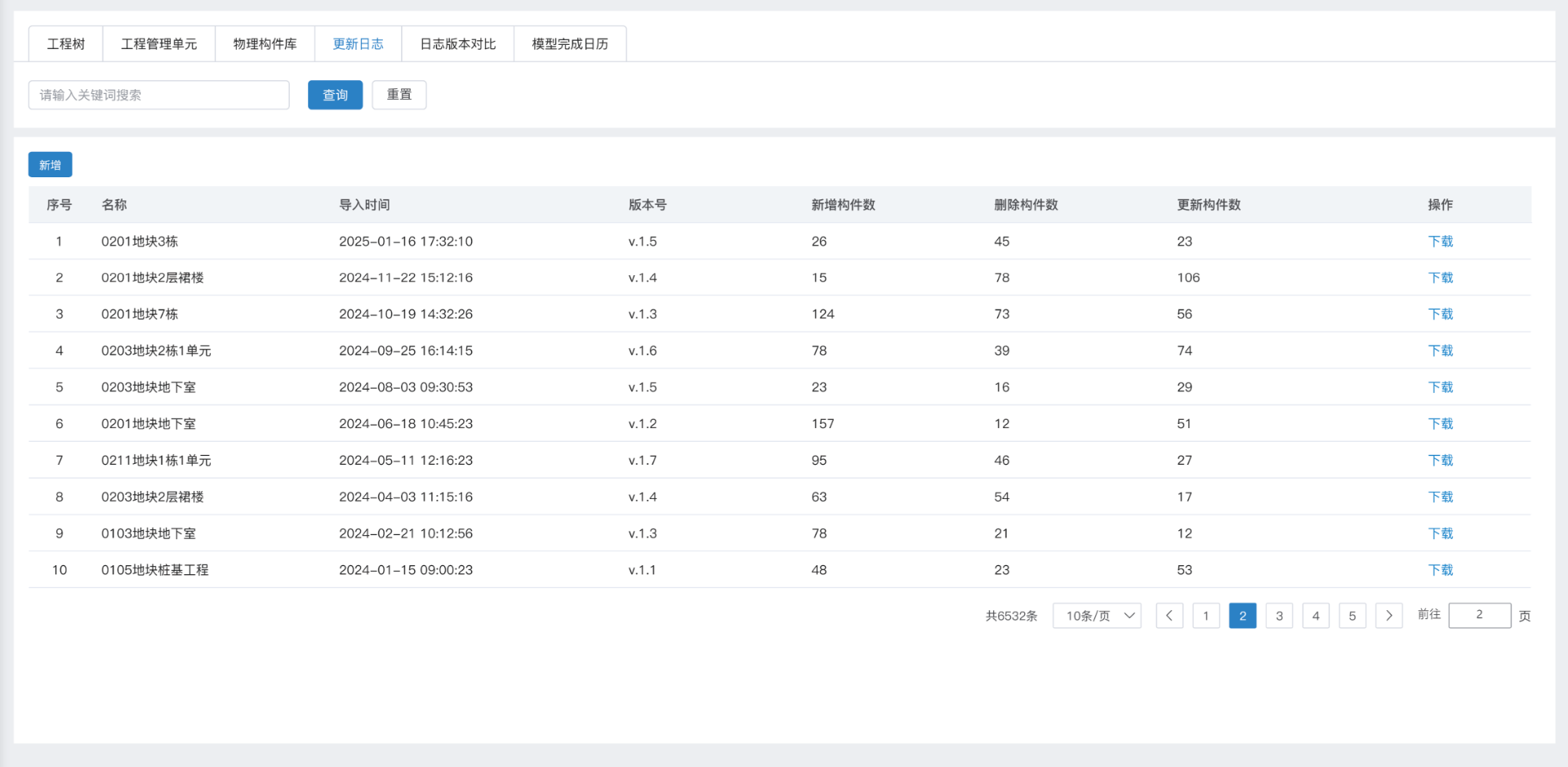Click the blue 新增 button
The width and height of the screenshot is (1568, 767).
click(50, 165)
